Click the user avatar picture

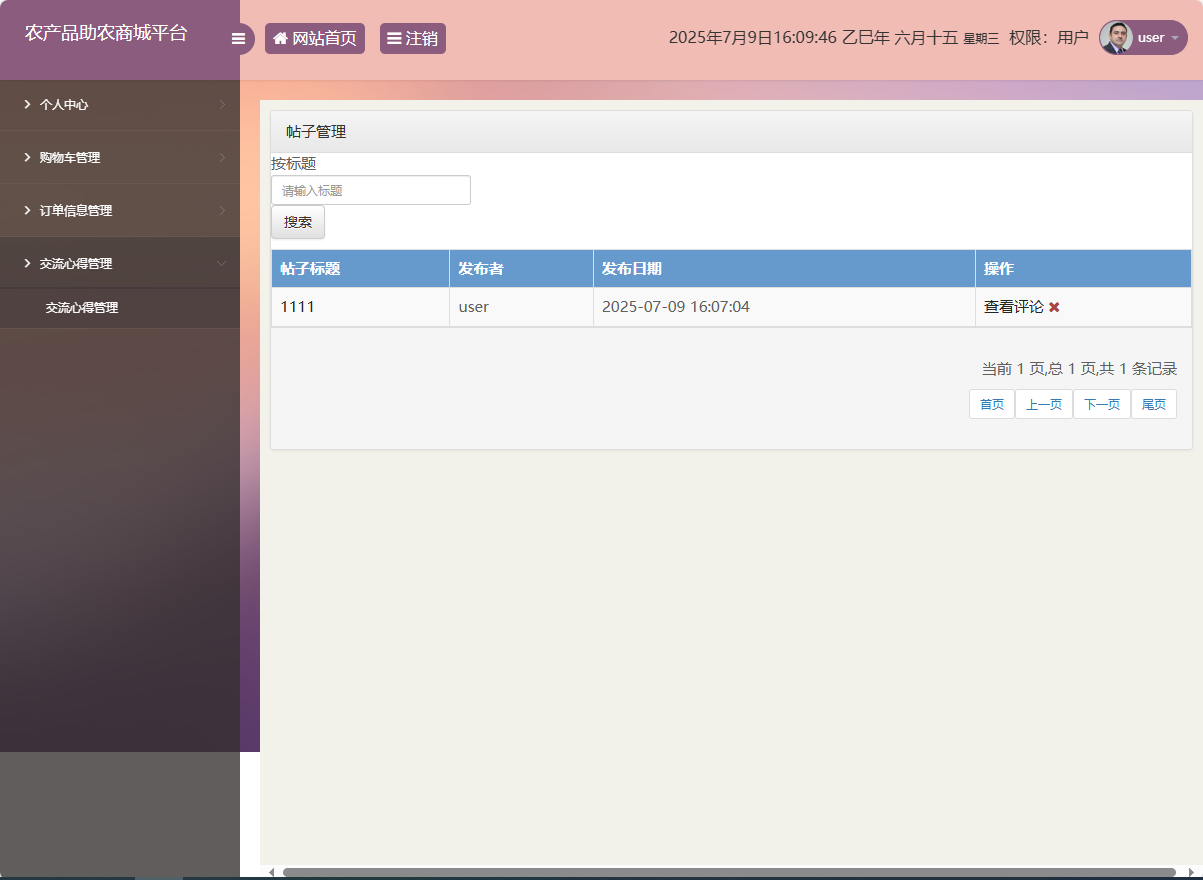pos(1116,38)
